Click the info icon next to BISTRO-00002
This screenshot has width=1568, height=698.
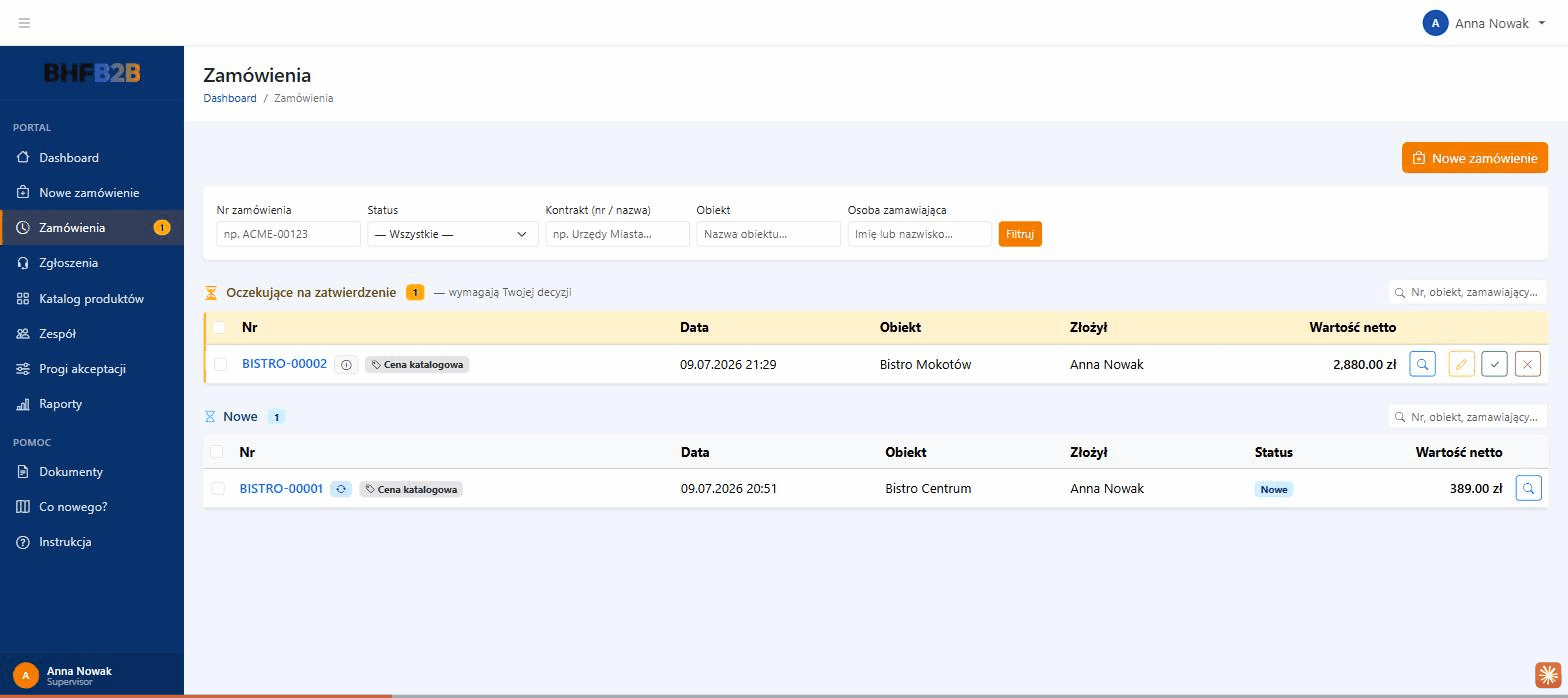click(346, 365)
